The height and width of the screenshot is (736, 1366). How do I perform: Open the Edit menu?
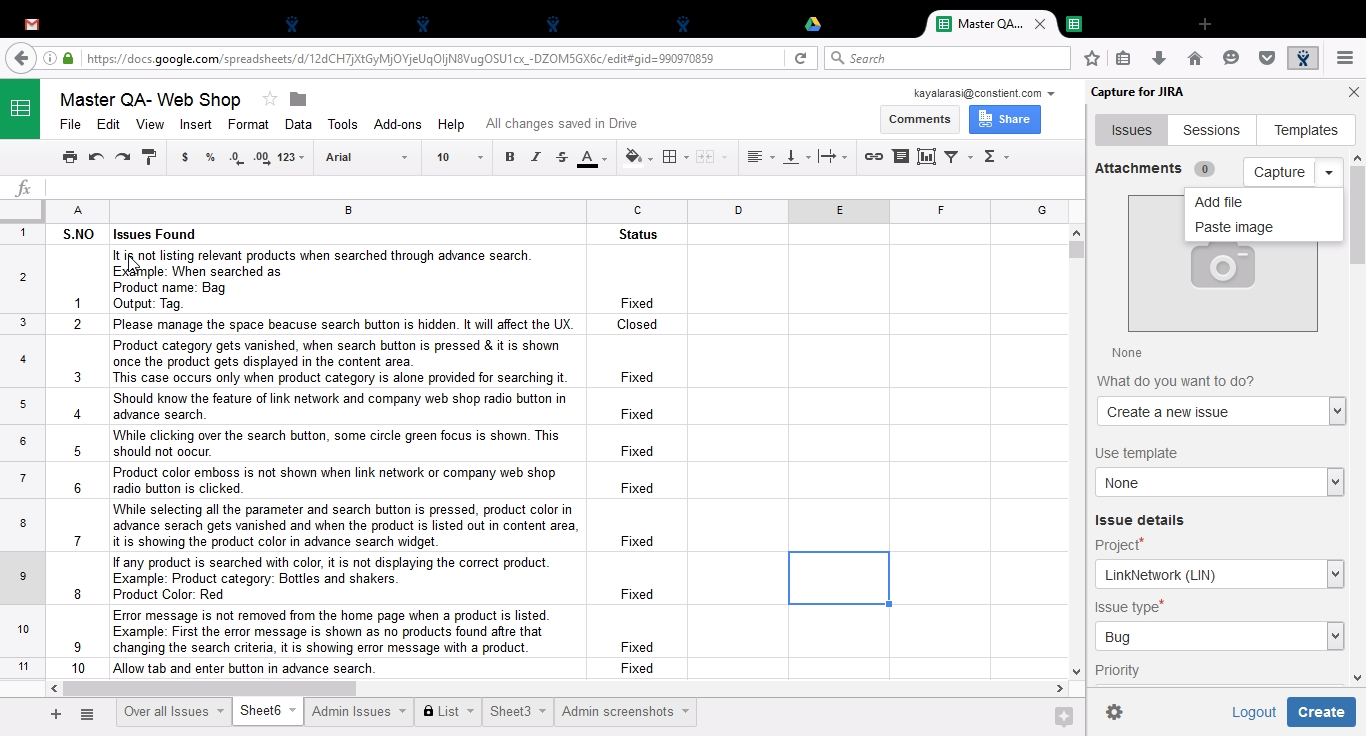pyautogui.click(x=108, y=124)
